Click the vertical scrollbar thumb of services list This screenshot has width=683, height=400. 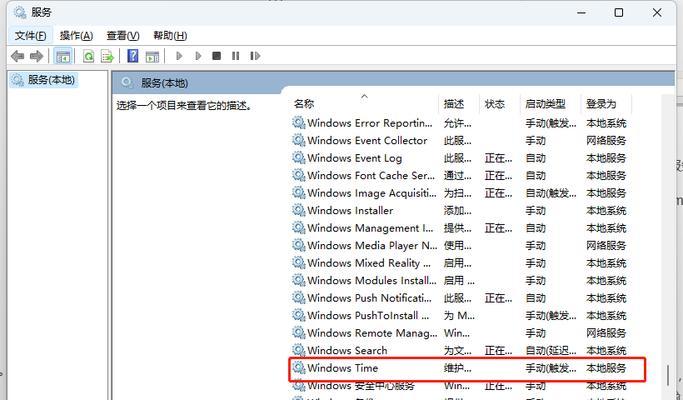click(x=668, y=375)
